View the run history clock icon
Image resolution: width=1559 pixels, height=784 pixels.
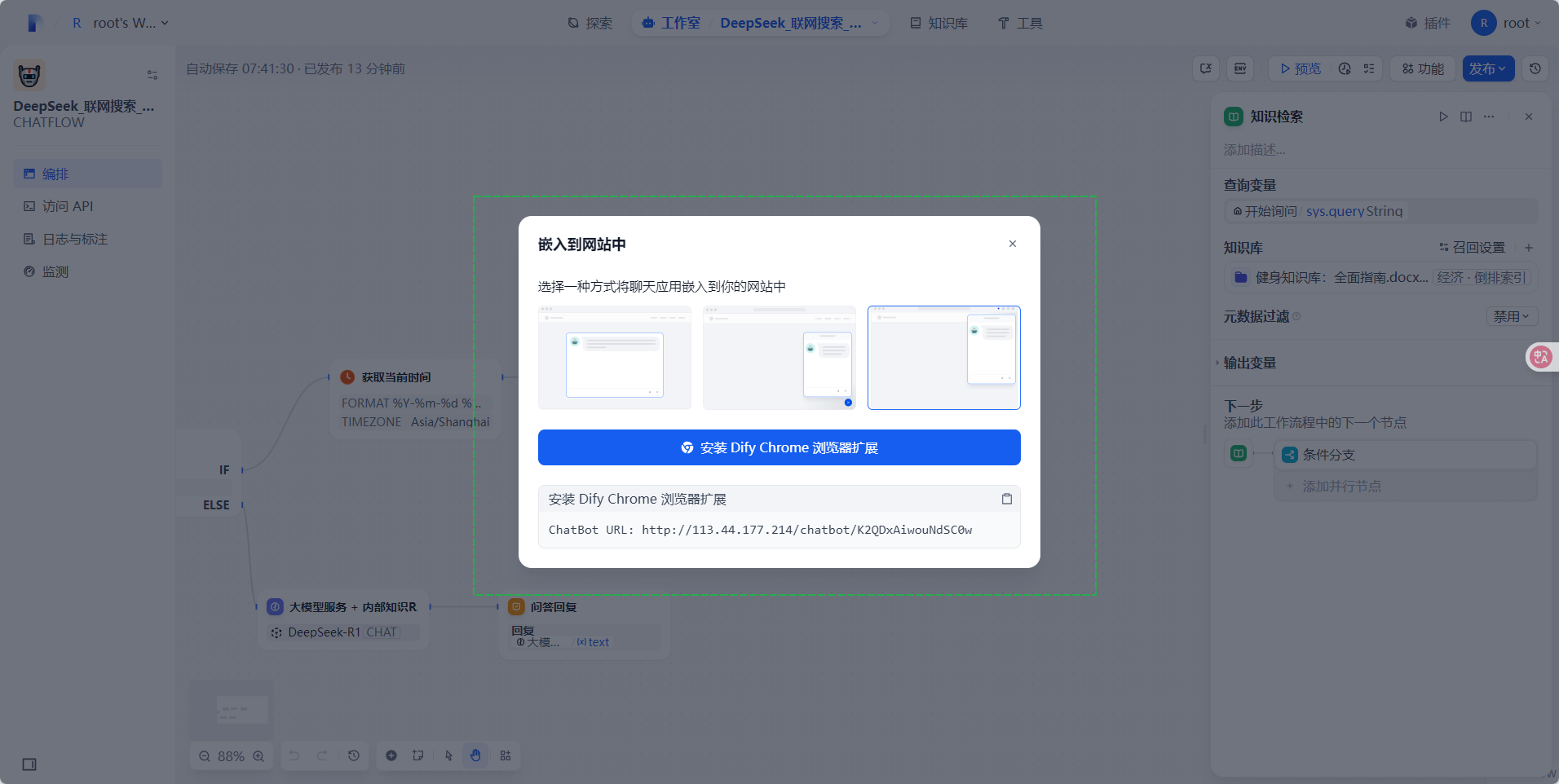pos(1345,68)
